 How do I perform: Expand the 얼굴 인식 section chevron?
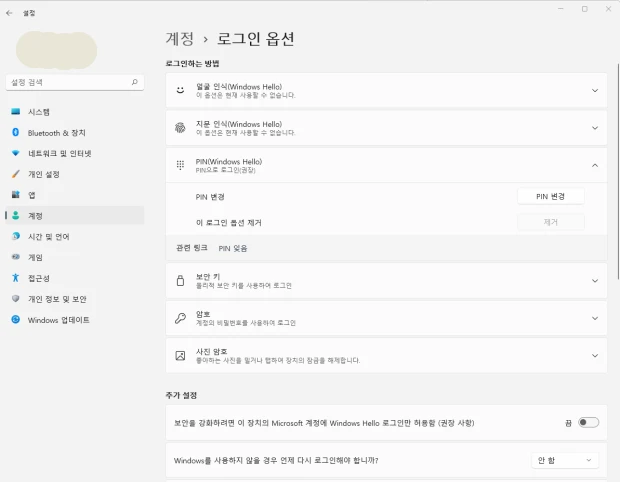tap(595, 91)
